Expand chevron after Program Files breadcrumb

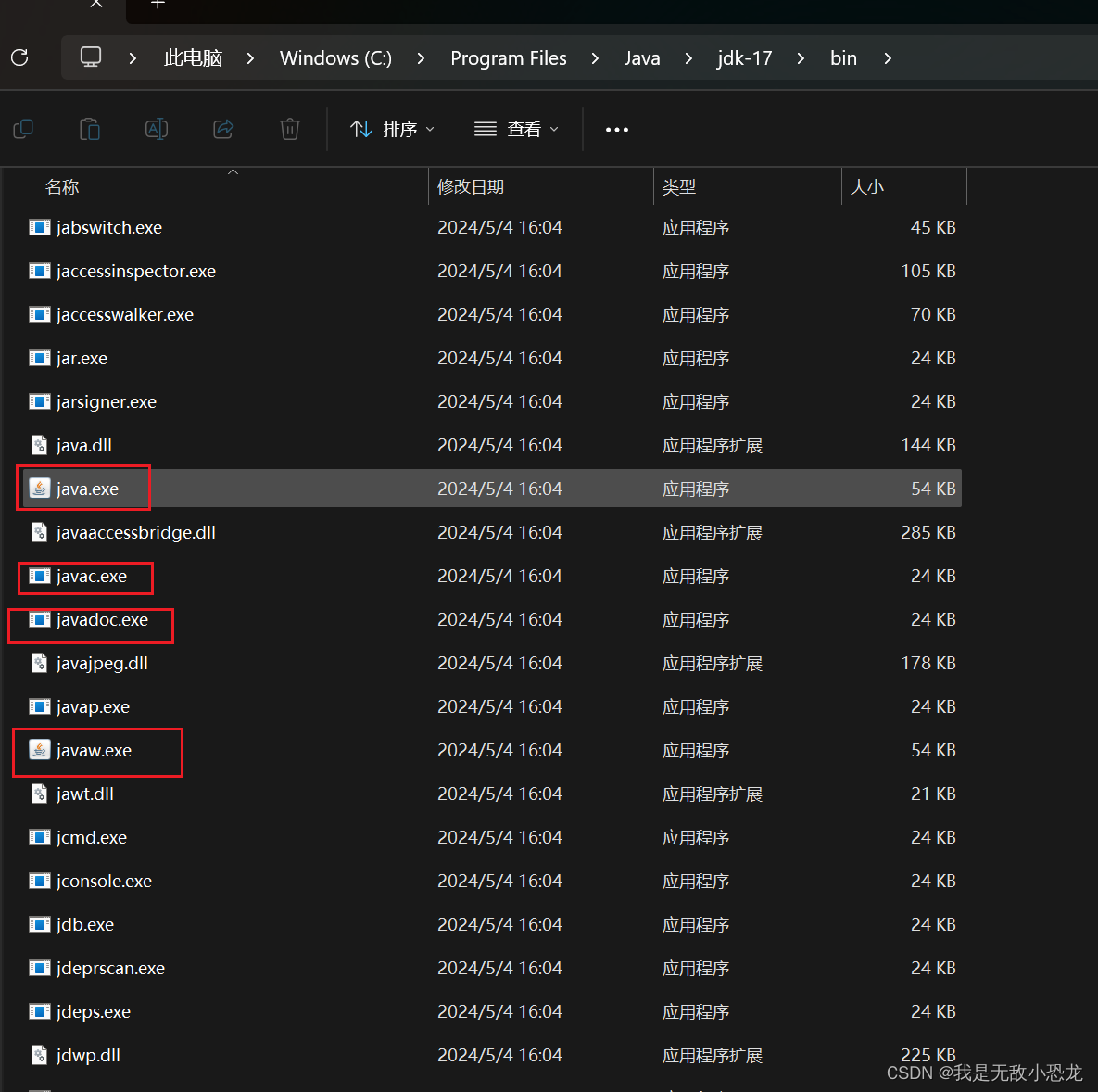click(x=595, y=58)
